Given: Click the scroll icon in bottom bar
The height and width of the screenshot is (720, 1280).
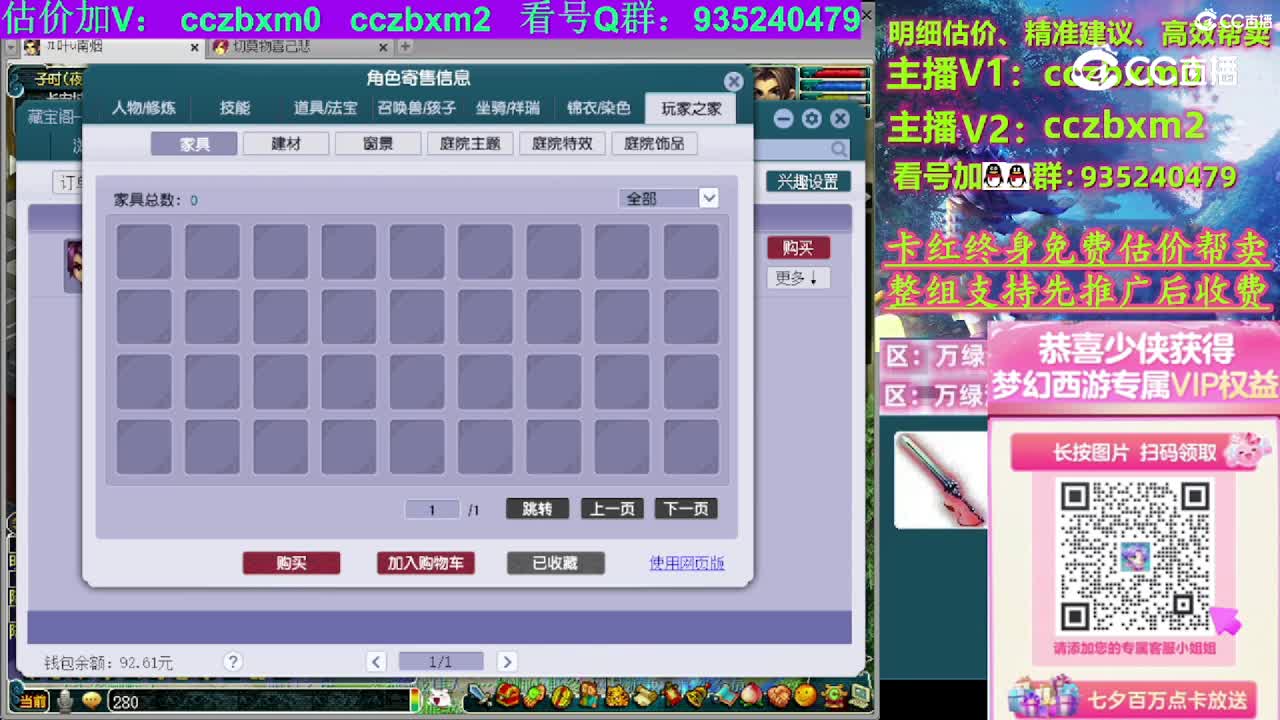Looking at the screenshot, I should 645,694.
